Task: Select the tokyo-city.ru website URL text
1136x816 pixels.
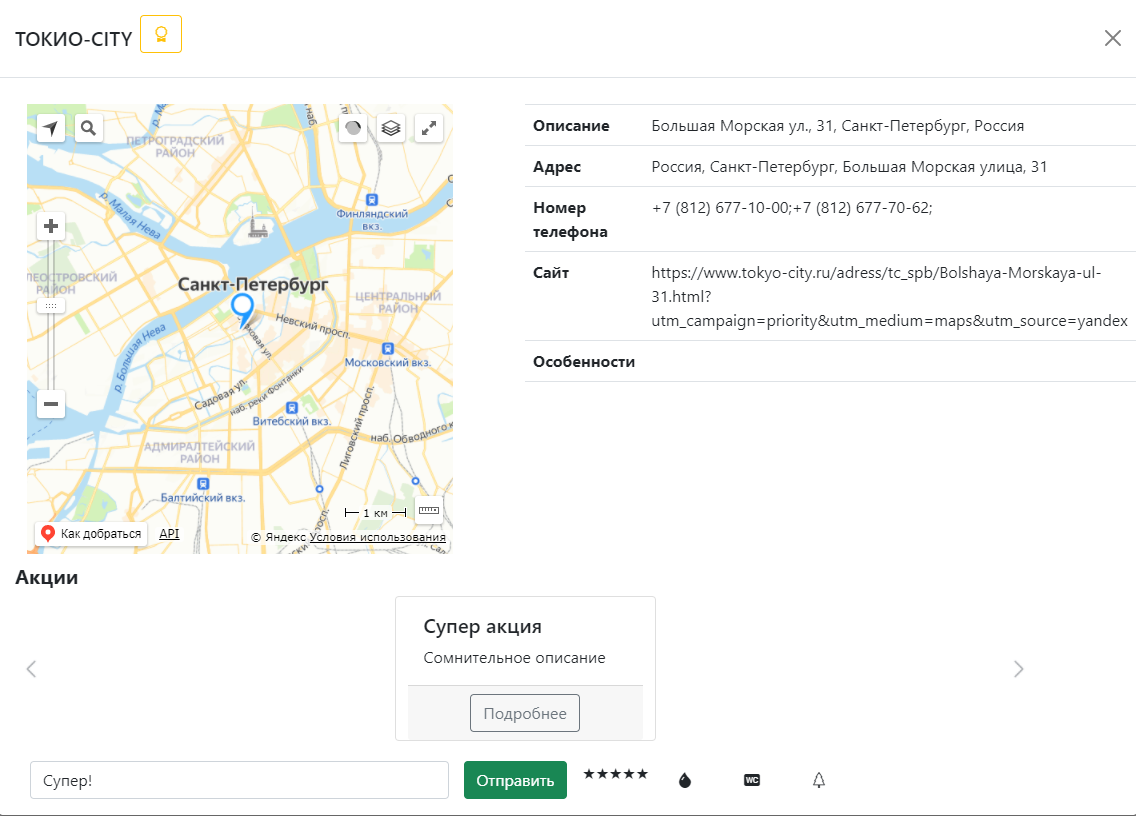Action: (889, 296)
